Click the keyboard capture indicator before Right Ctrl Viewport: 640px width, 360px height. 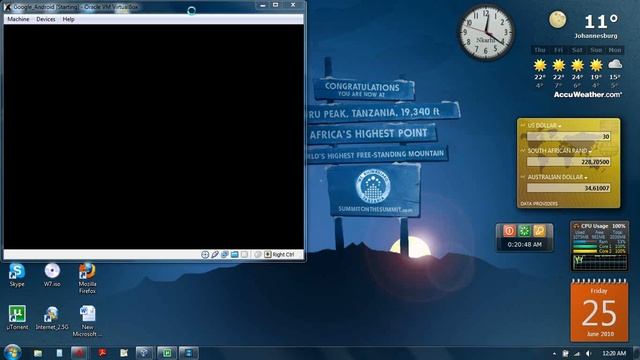click(x=268, y=254)
